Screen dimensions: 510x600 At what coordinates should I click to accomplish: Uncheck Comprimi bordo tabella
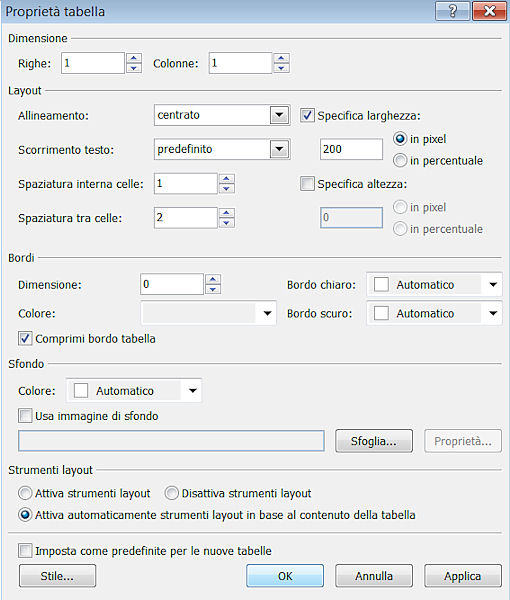[x=25, y=339]
